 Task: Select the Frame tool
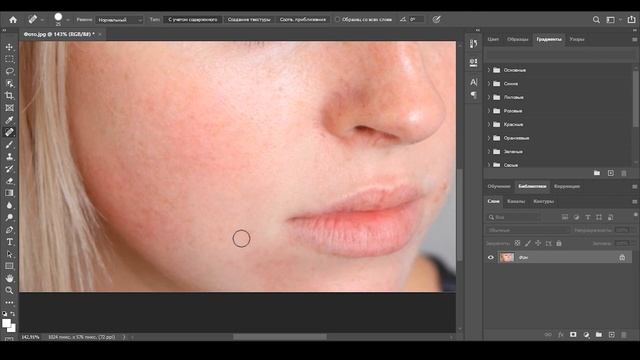[x=9, y=108]
